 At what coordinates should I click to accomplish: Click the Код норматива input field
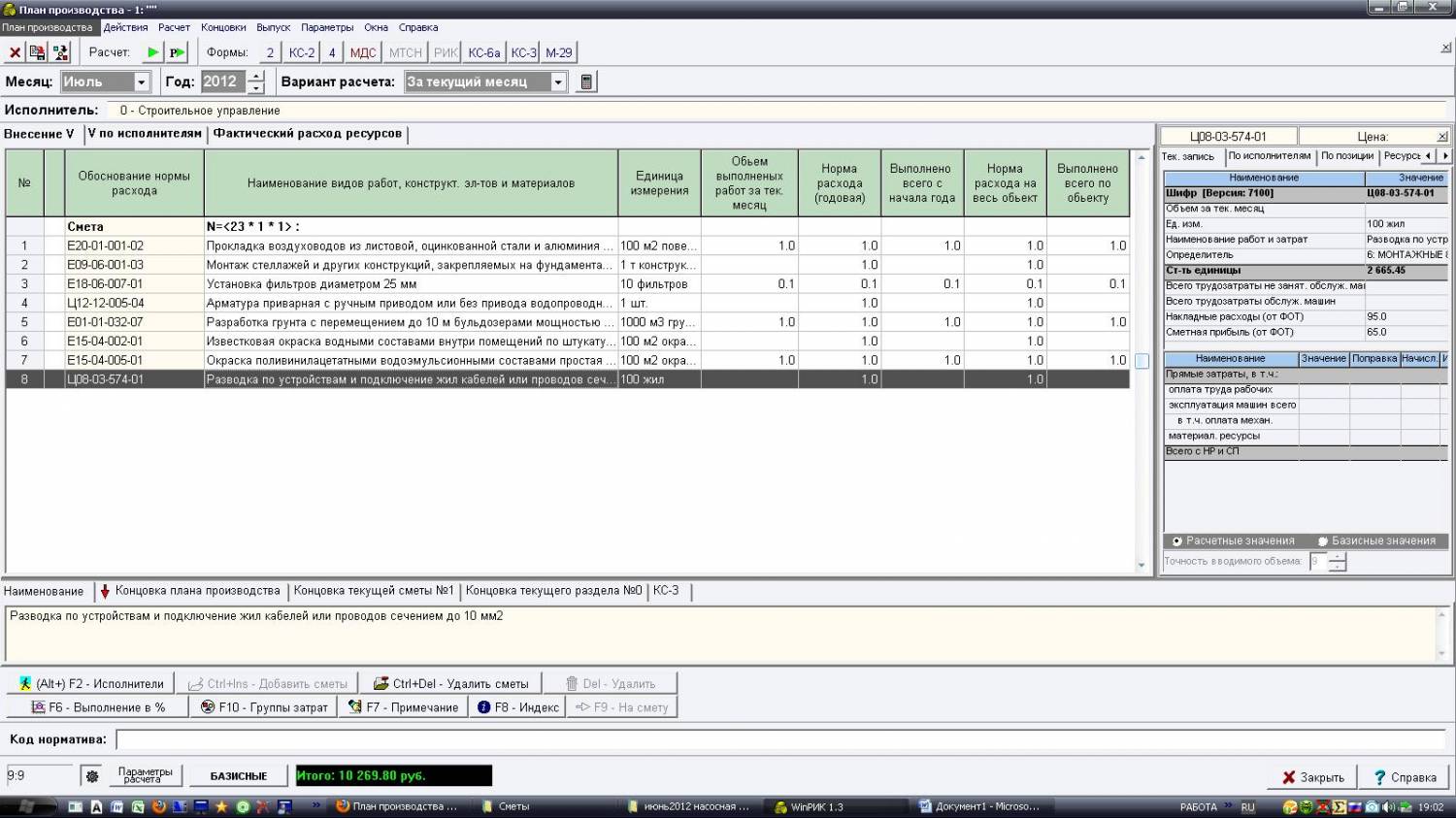click(777, 740)
